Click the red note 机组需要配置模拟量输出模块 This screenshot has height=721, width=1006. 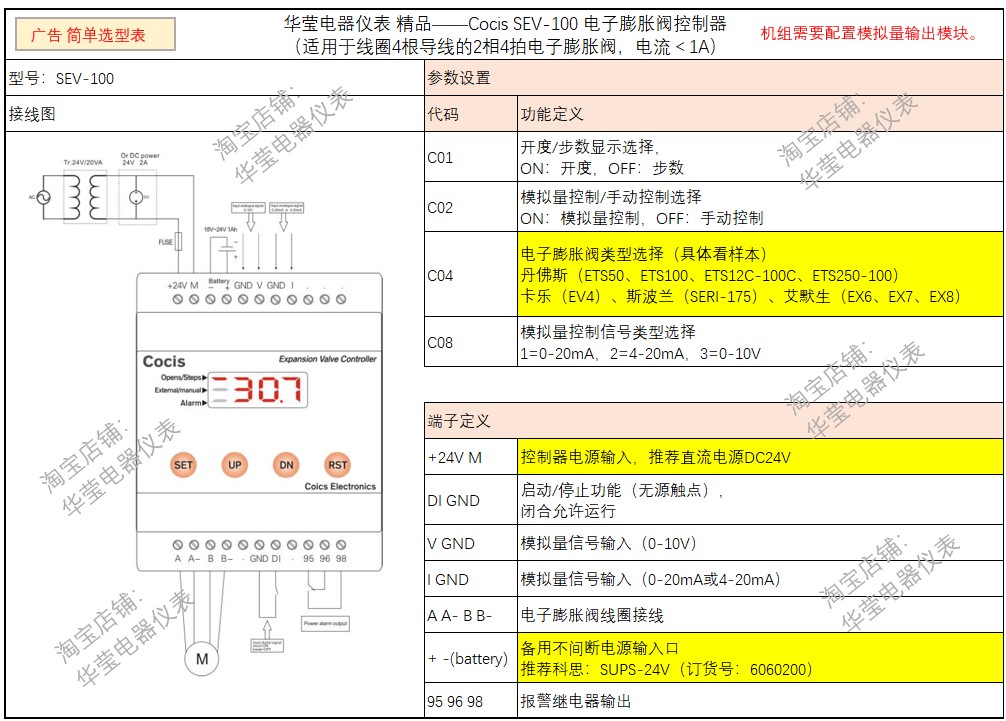(x=871, y=33)
